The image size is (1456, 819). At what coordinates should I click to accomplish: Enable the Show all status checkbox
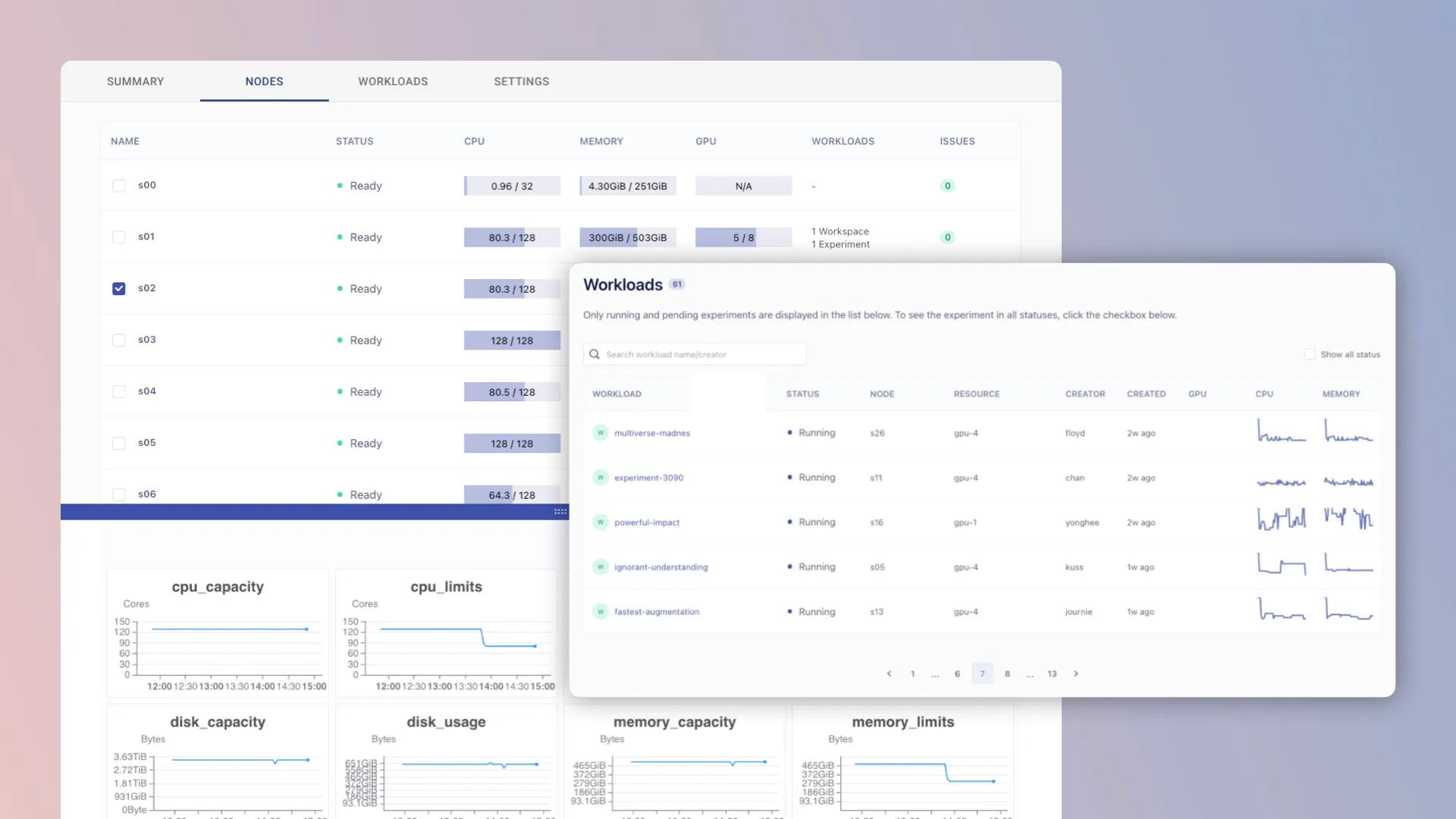(x=1310, y=354)
